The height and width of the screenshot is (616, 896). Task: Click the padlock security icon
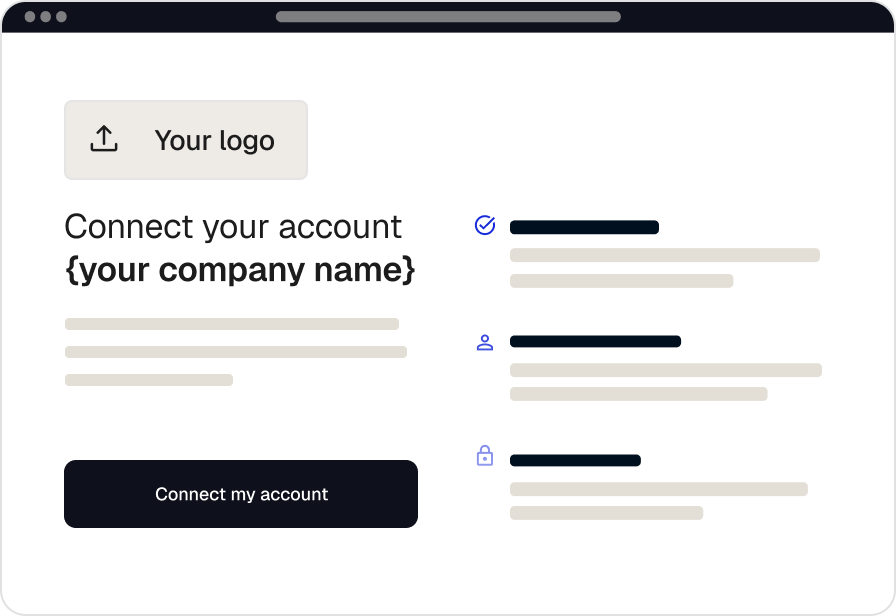[x=485, y=457]
